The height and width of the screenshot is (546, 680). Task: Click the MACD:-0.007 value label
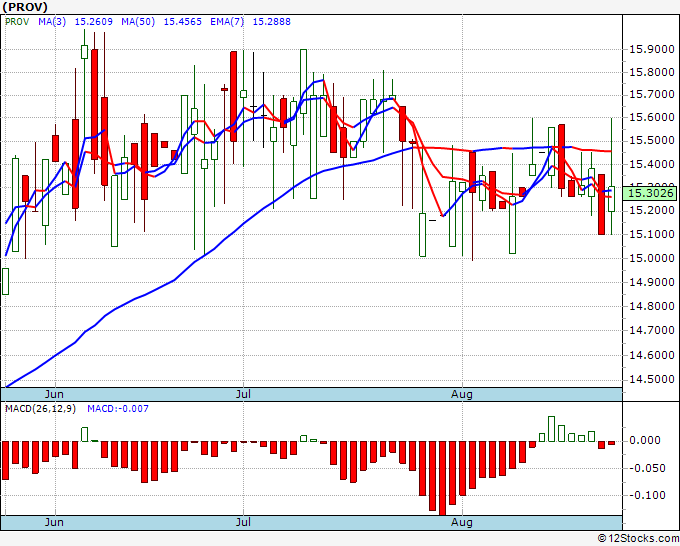[x=118, y=409]
